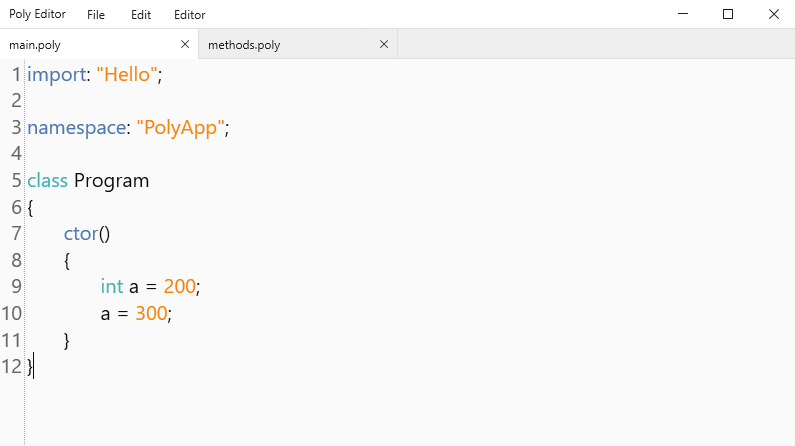795x446 pixels.
Task: Click the Program class name
Action: coord(111,181)
